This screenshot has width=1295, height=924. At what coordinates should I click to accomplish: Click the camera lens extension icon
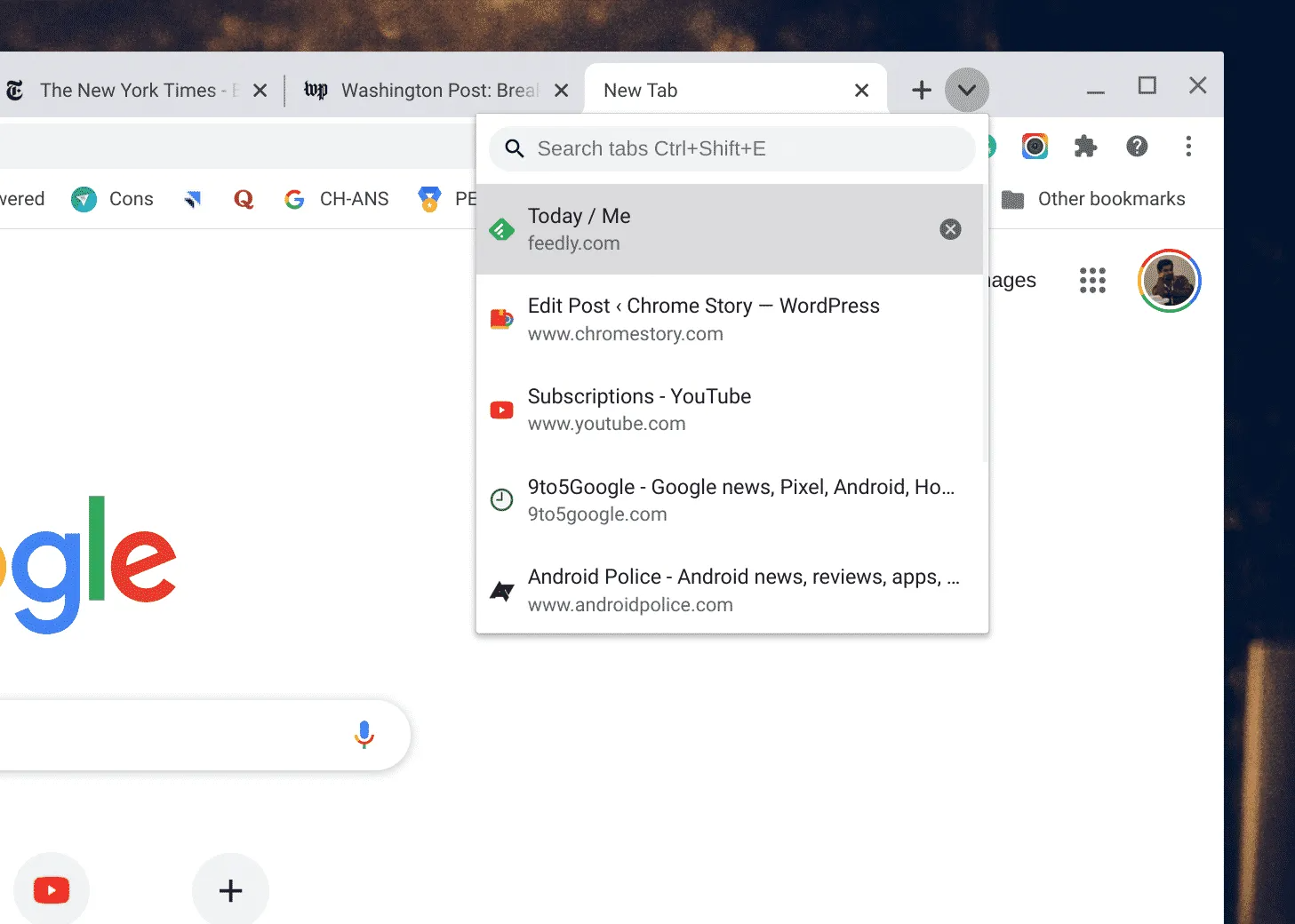pos(1035,146)
